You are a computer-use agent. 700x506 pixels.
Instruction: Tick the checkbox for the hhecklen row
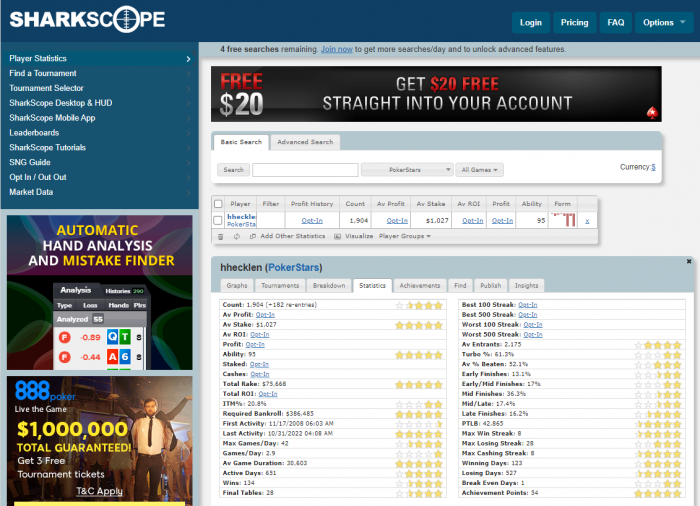[x=218, y=220]
